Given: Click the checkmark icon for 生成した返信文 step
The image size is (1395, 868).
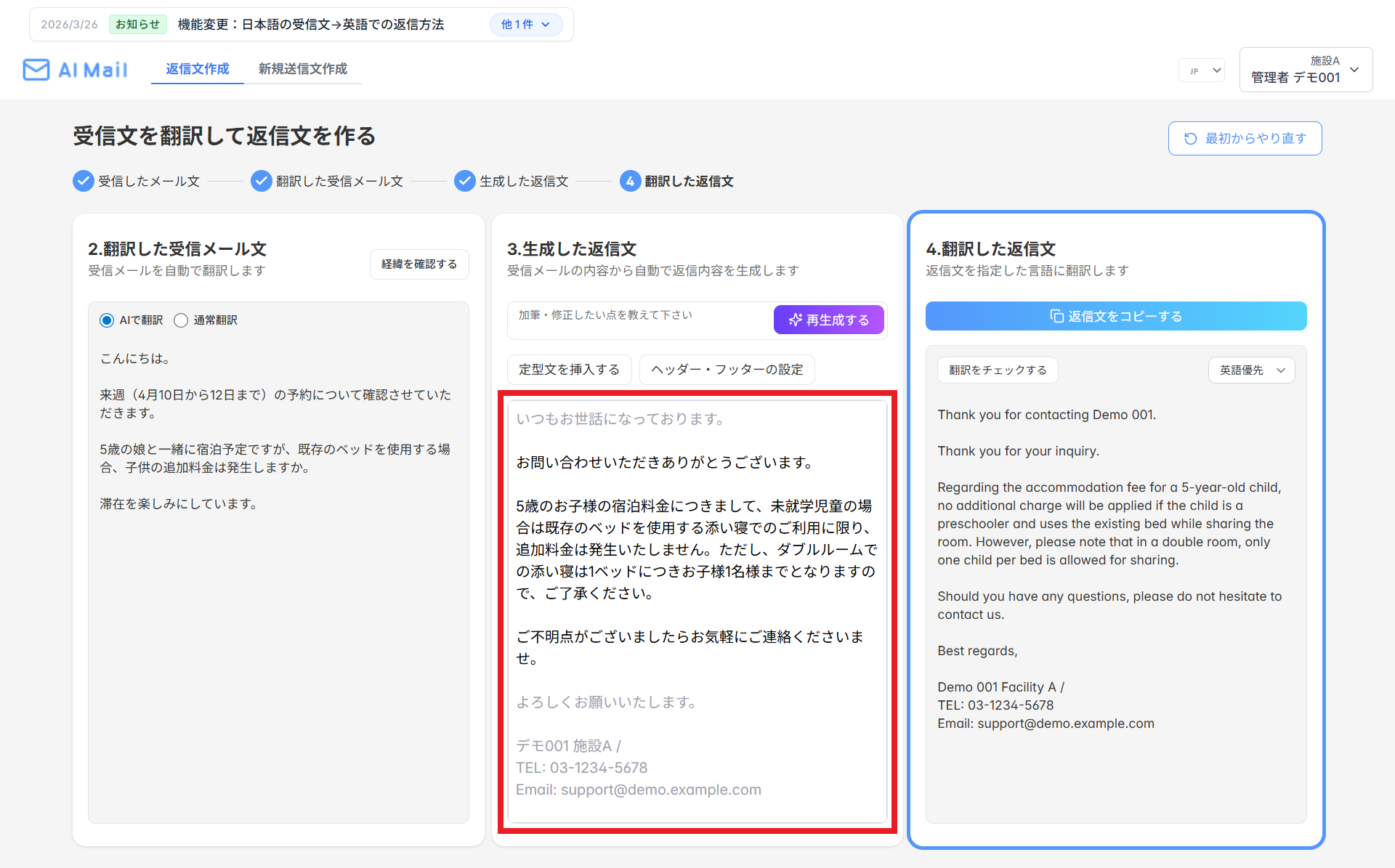Looking at the screenshot, I should (x=465, y=181).
